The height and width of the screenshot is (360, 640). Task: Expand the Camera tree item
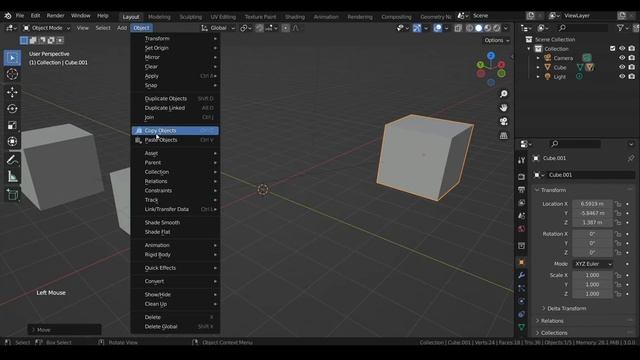click(x=538, y=58)
